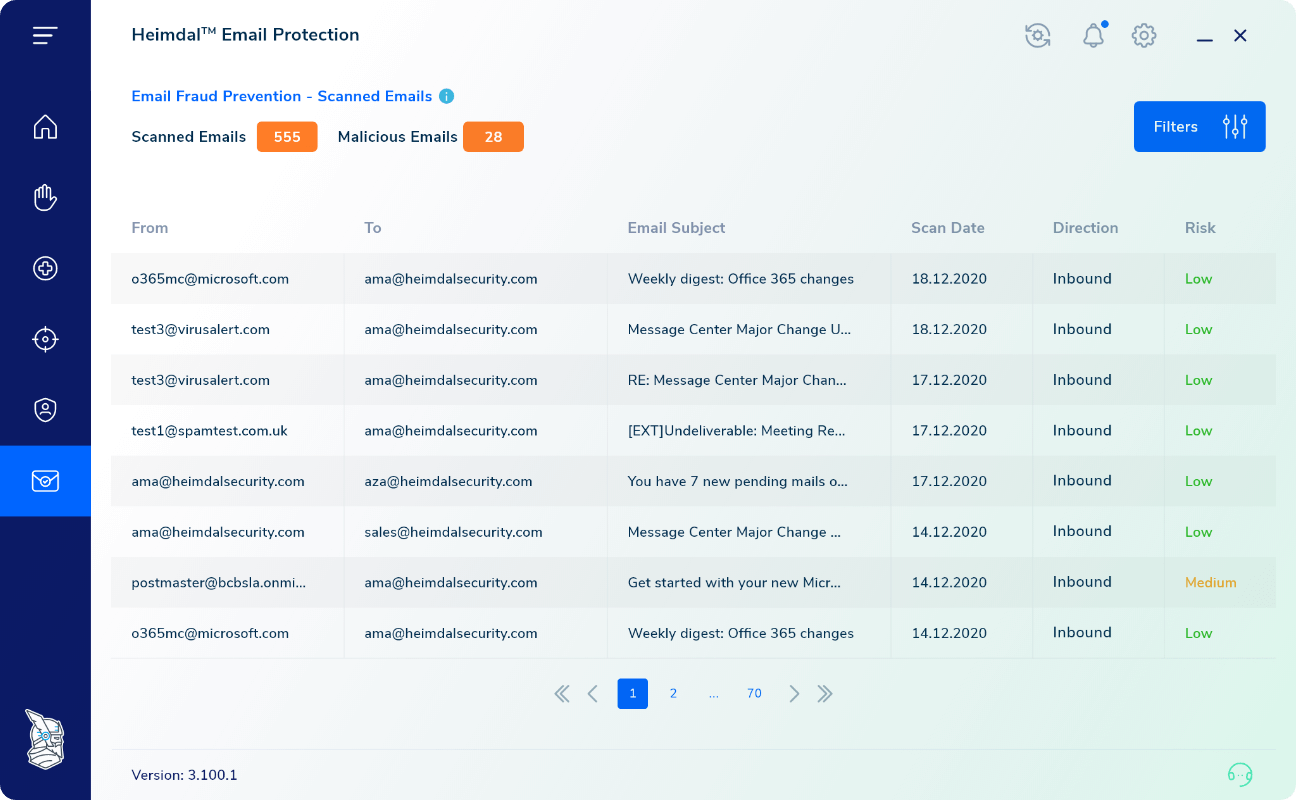Viewport: 1296px width, 800px height.
Task: Select test1@spamtest.com.uk sender cell
Action: [209, 431]
